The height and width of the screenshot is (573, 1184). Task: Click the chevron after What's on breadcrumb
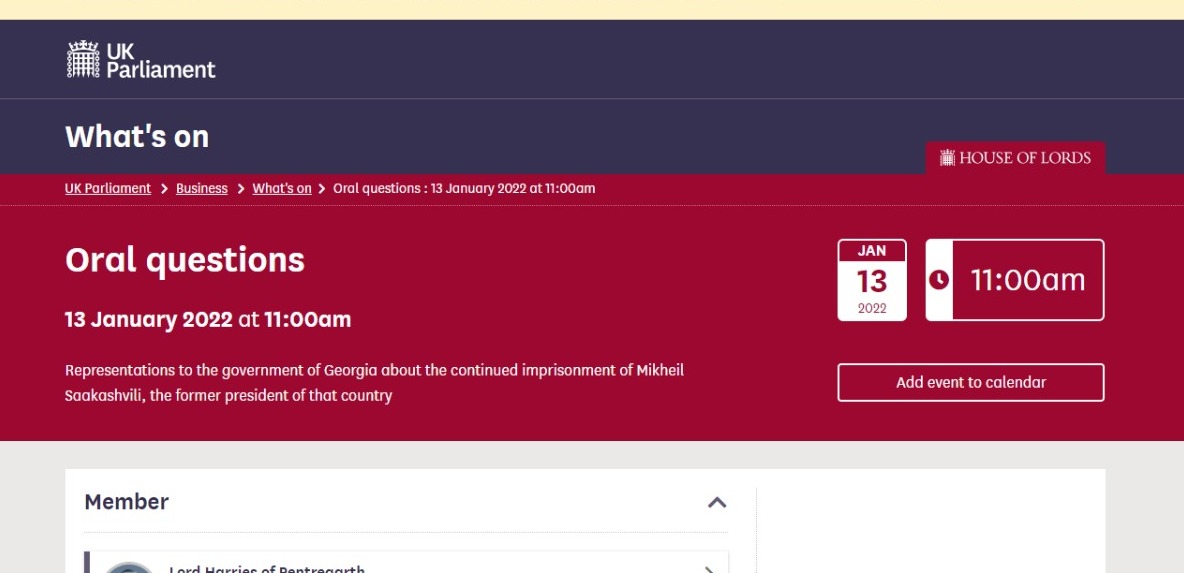tap(322, 189)
